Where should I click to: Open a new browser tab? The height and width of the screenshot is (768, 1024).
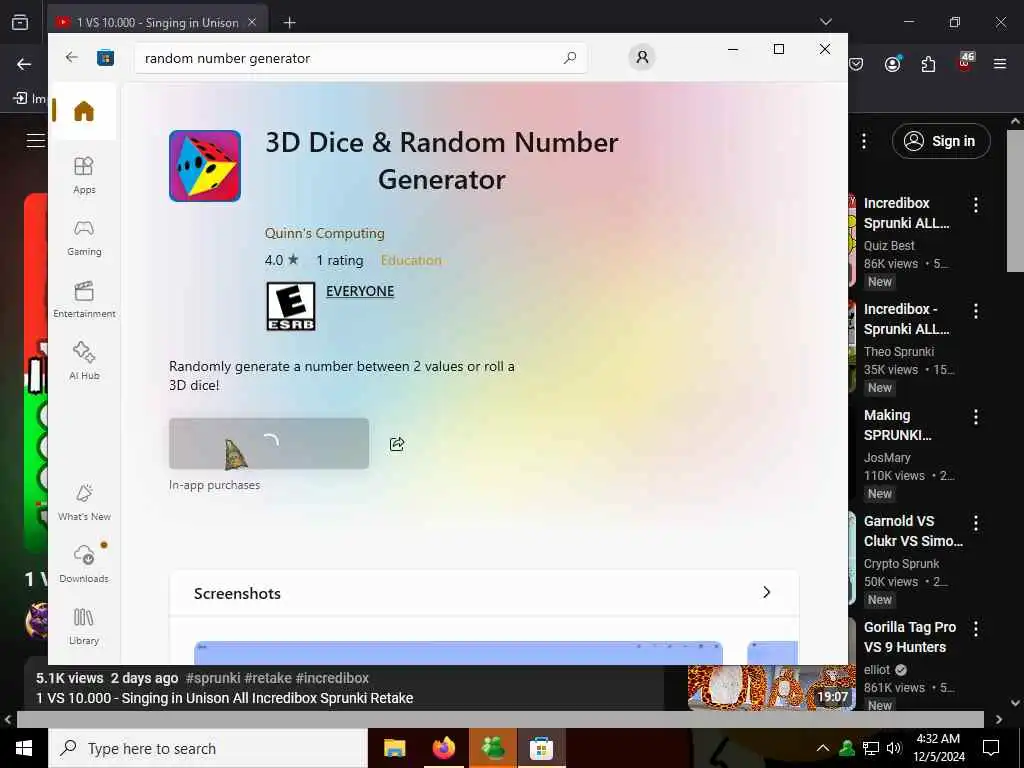[289, 23]
